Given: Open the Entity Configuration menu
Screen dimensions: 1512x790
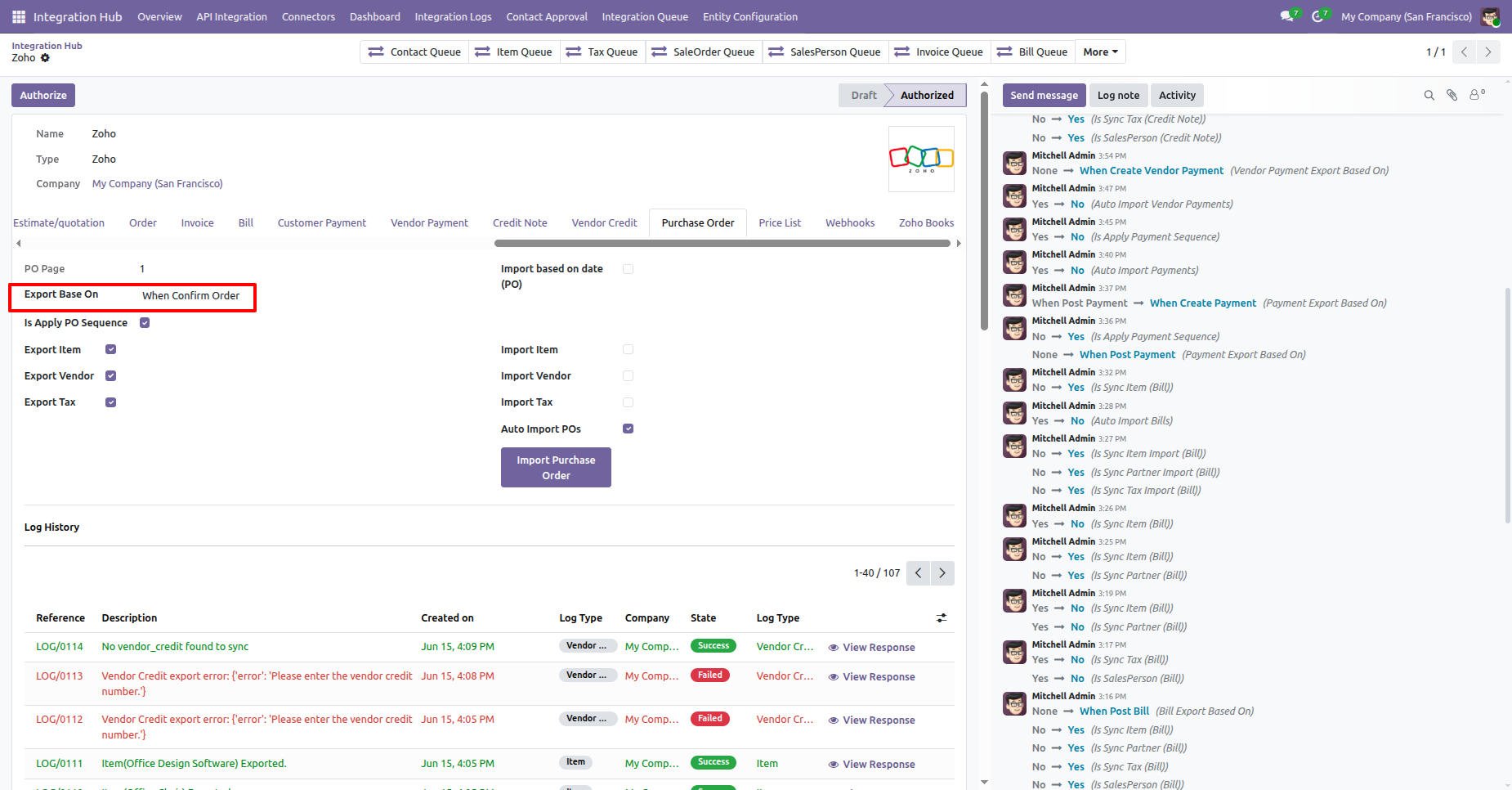Looking at the screenshot, I should pyautogui.click(x=750, y=16).
